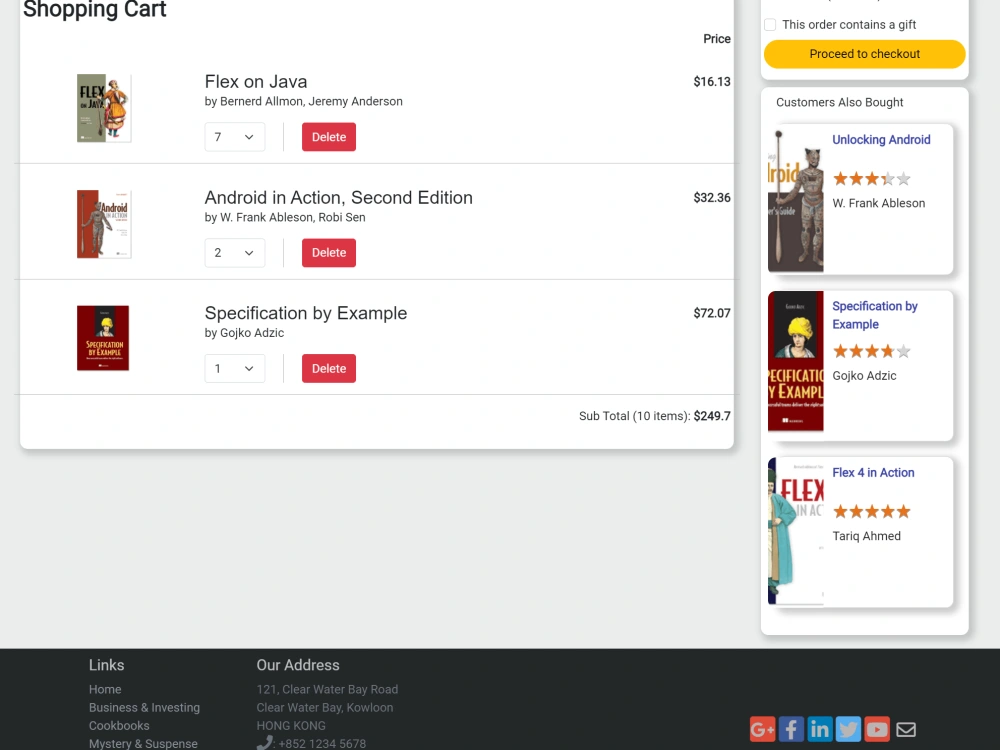
Task: Delete Android in Action from cart
Action: pos(329,253)
